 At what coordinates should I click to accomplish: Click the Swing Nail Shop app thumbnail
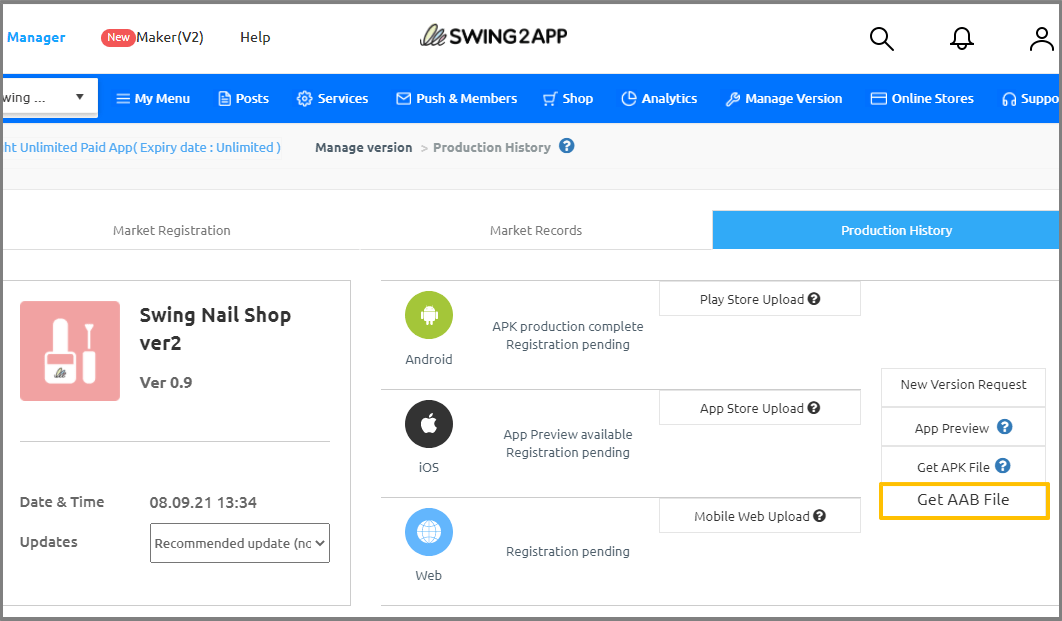pyautogui.click(x=70, y=351)
